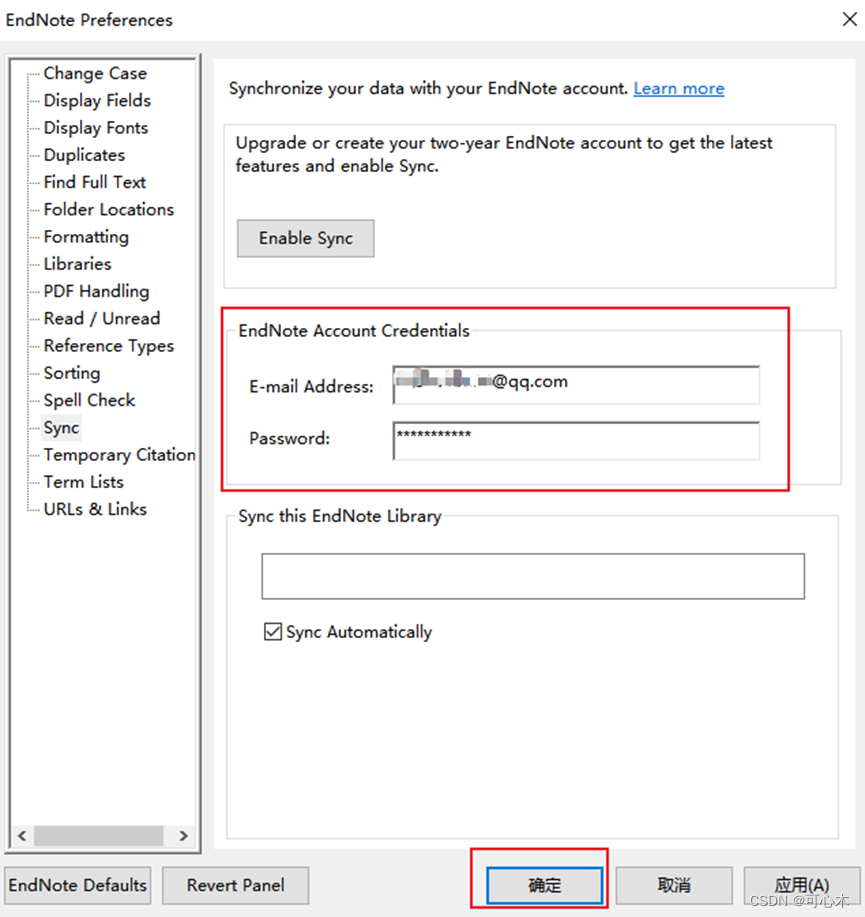Open Spell Check preferences

coord(89,400)
